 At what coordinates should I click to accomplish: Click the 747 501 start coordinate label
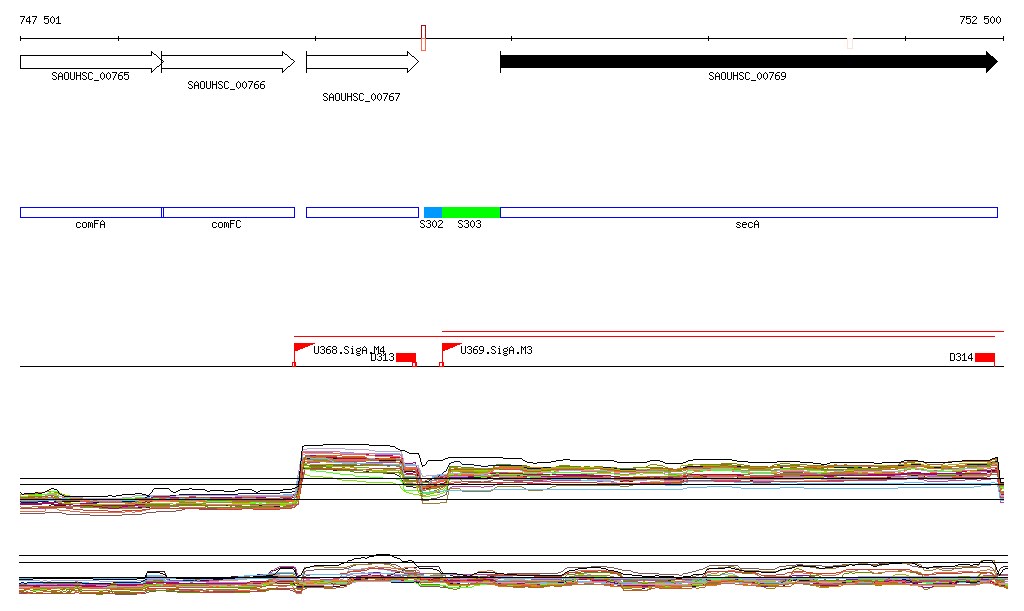tap(40, 20)
